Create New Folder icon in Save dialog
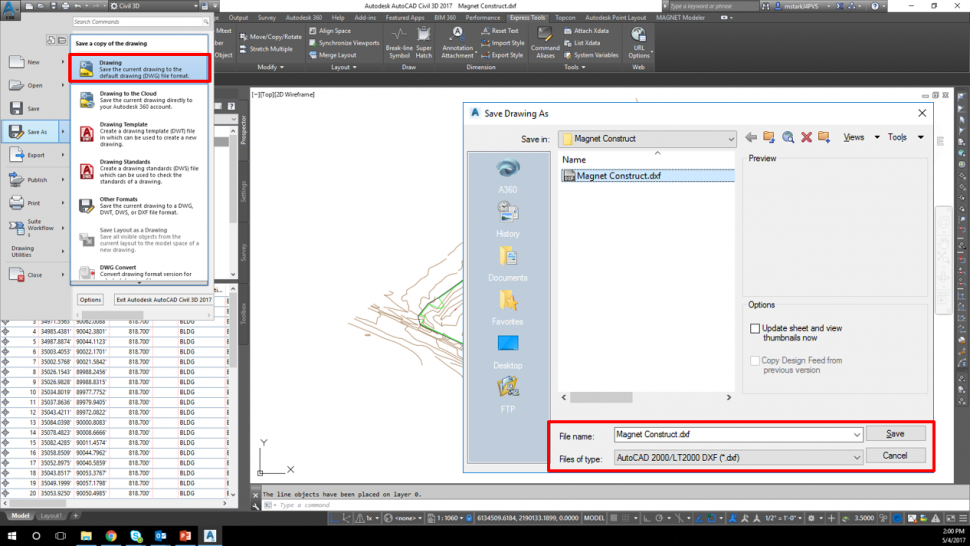 tap(824, 137)
